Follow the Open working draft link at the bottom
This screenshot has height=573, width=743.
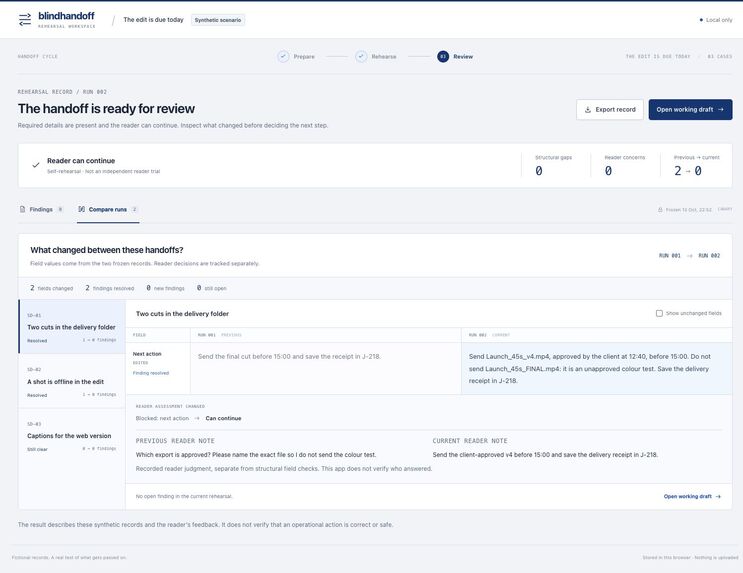692,496
